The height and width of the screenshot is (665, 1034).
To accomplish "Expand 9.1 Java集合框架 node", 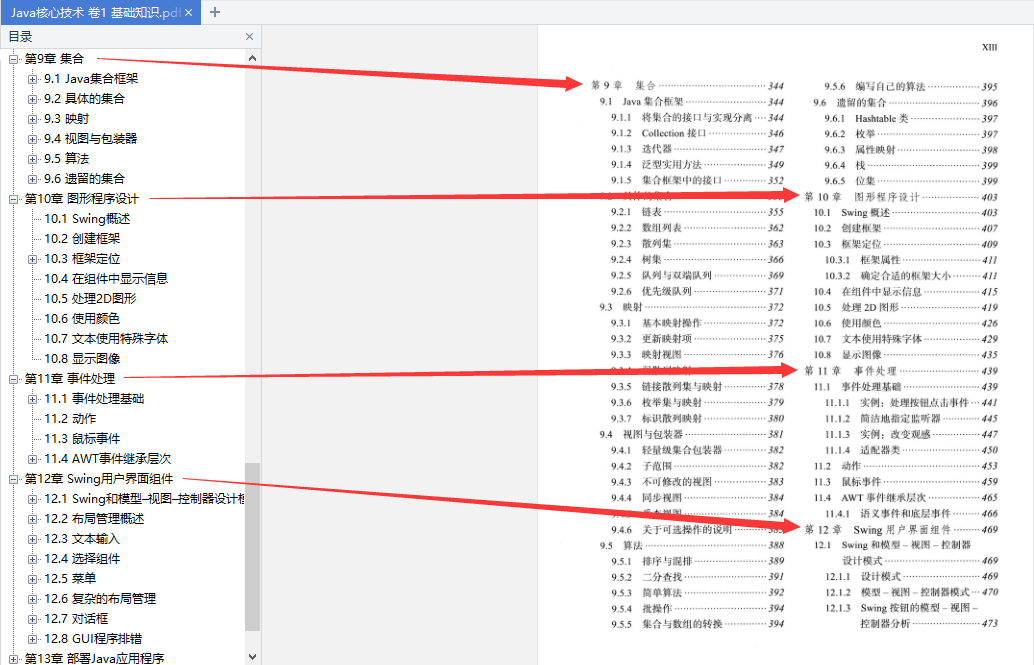I will (x=32, y=79).
